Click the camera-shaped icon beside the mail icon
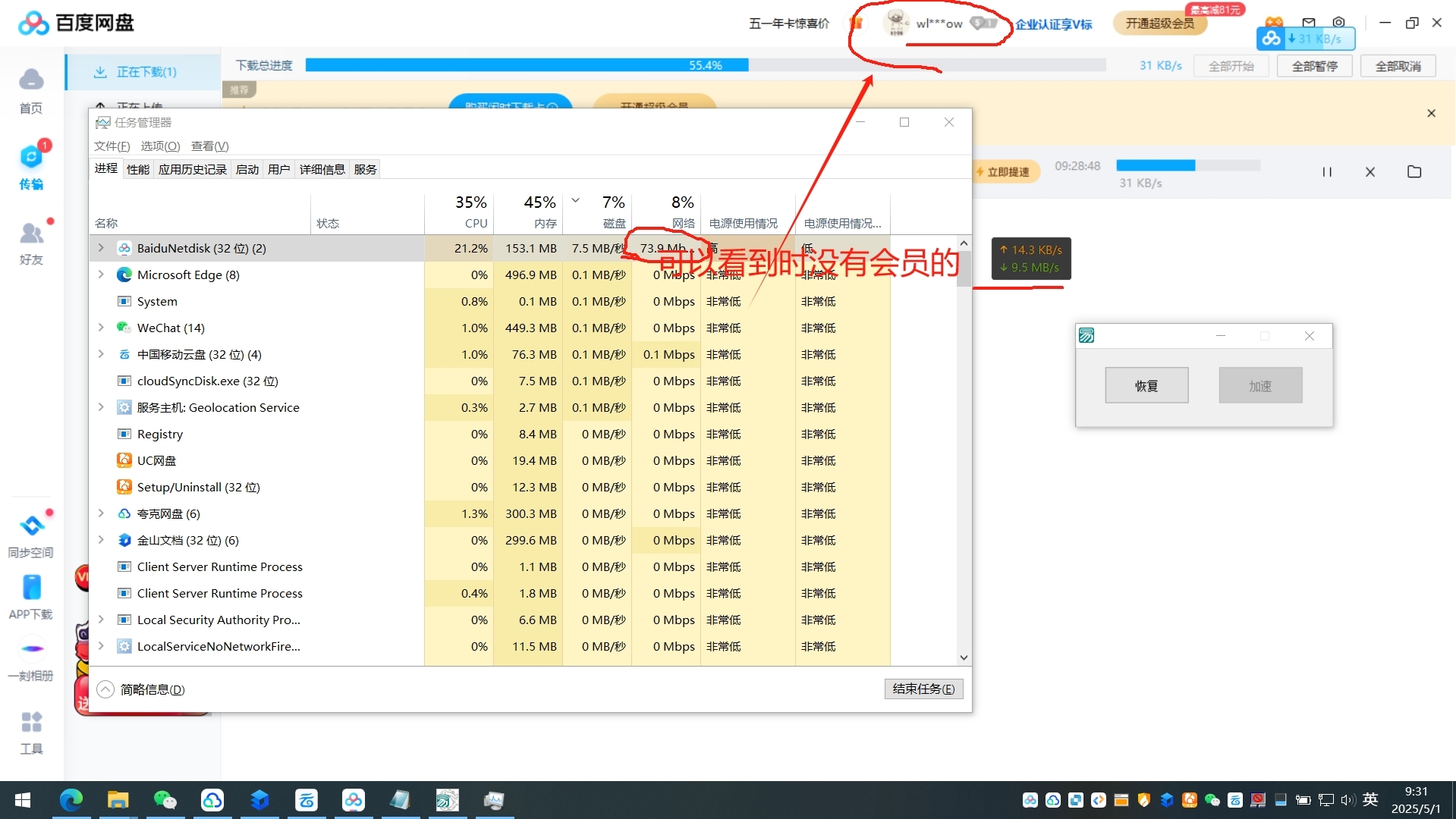 (x=1339, y=23)
